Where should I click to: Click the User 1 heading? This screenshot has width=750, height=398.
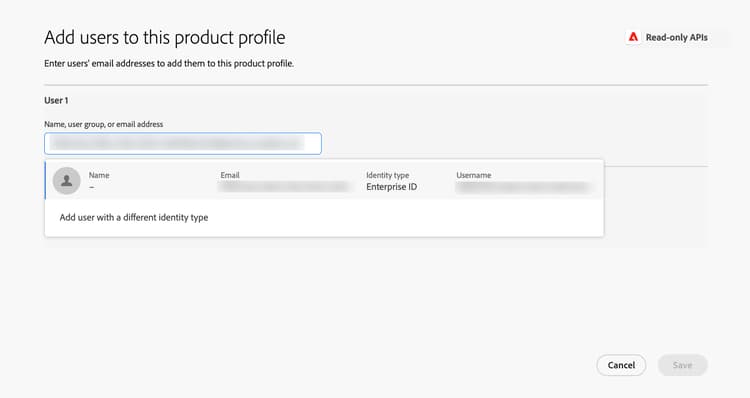click(x=56, y=100)
